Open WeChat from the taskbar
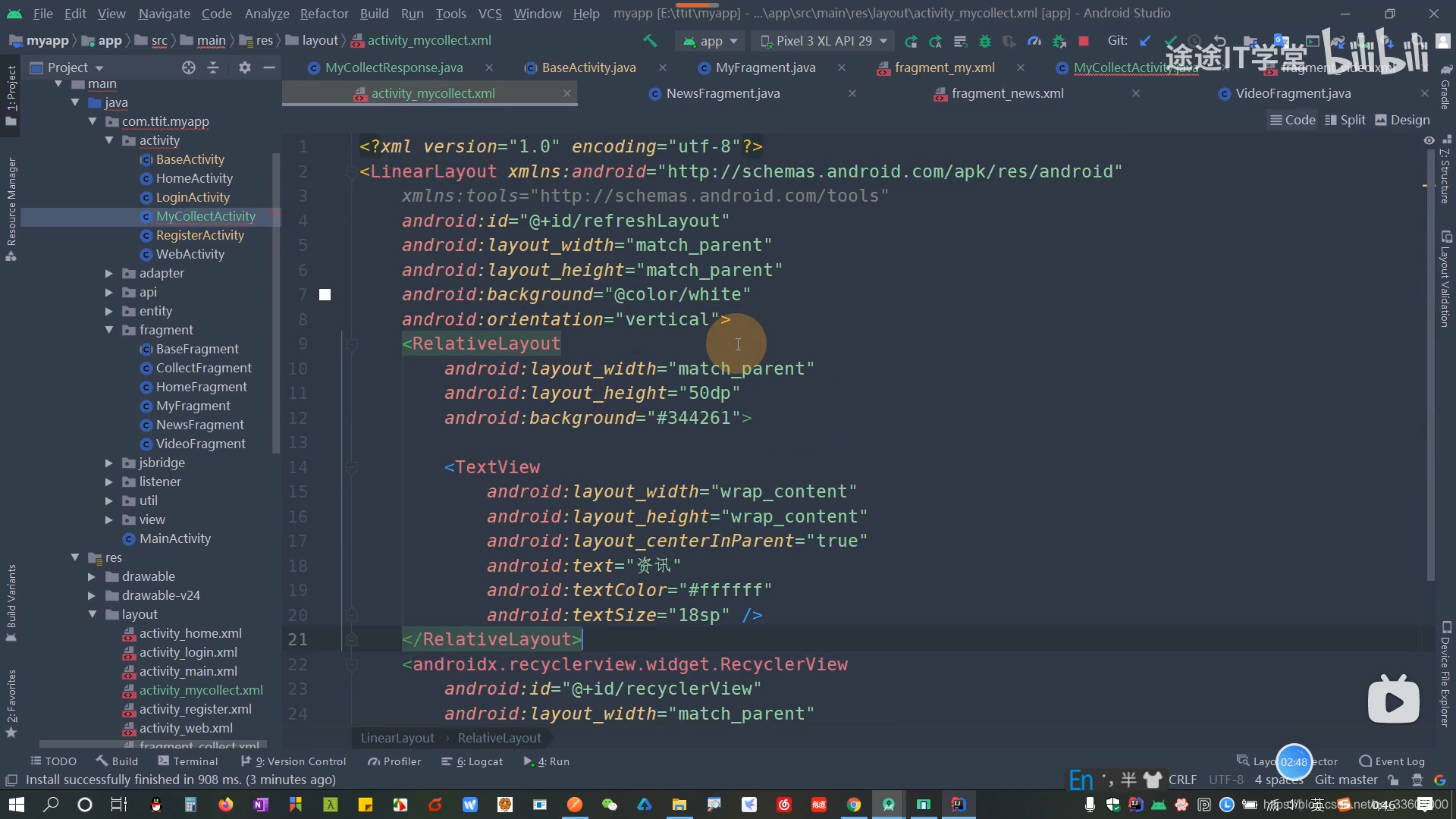The width and height of the screenshot is (1456, 819). click(x=609, y=805)
